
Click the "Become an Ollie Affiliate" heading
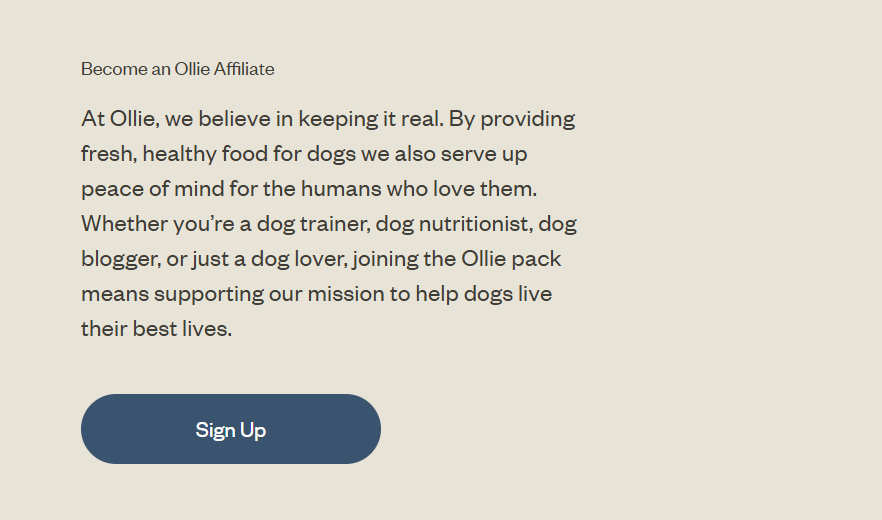[x=178, y=69]
